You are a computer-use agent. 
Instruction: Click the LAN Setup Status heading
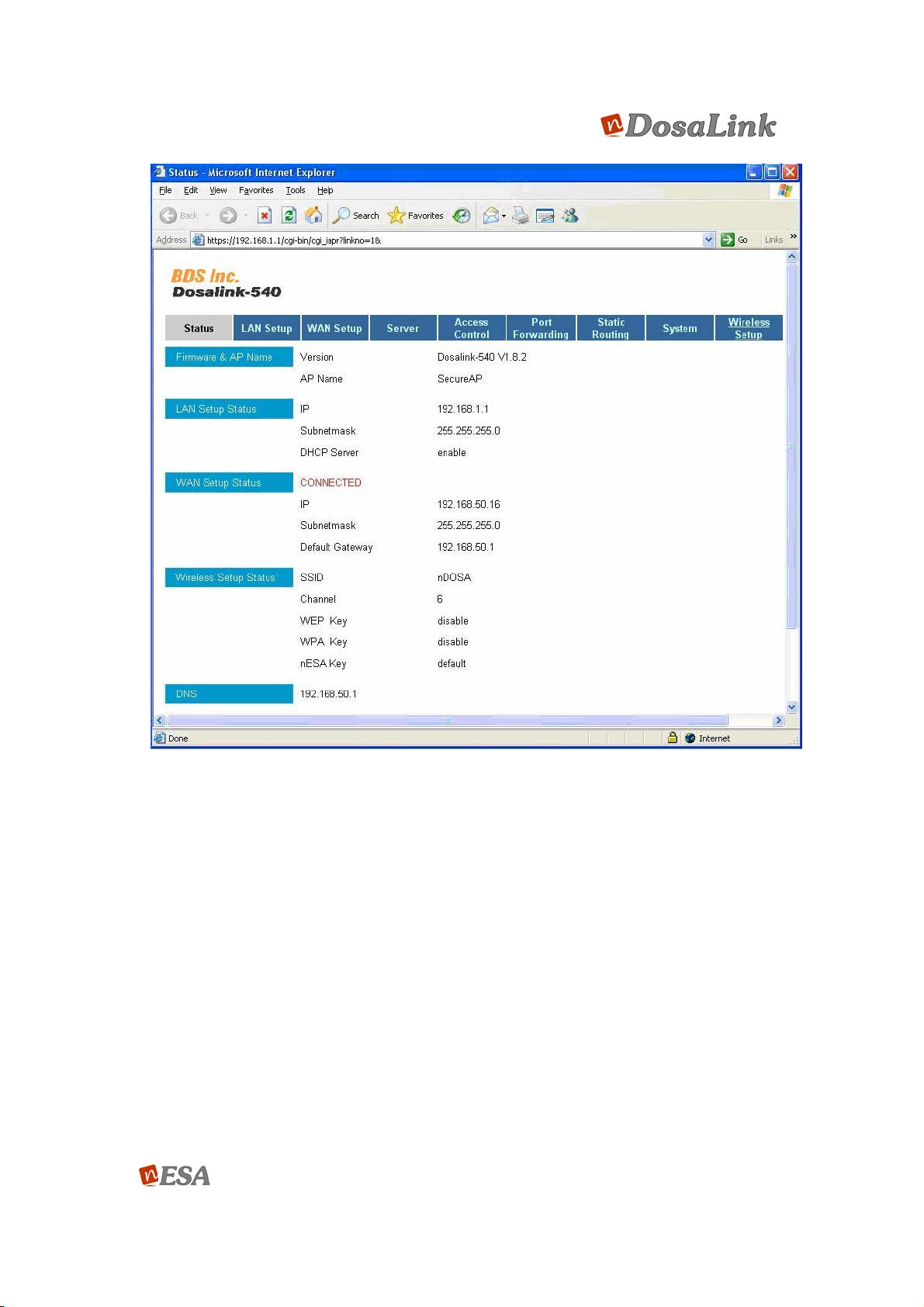[229, 409]
